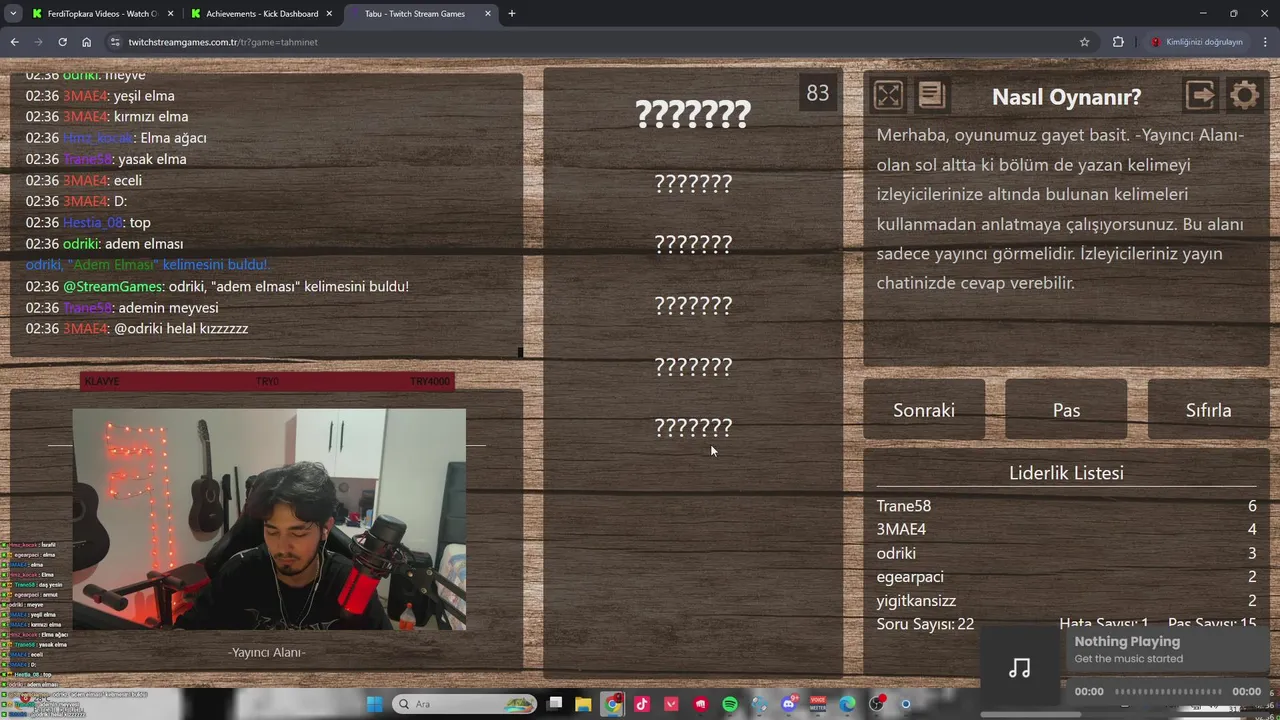1280x720 pixels.
Task: Open Windows Start menu on taskbar
Action: [374, 704]
